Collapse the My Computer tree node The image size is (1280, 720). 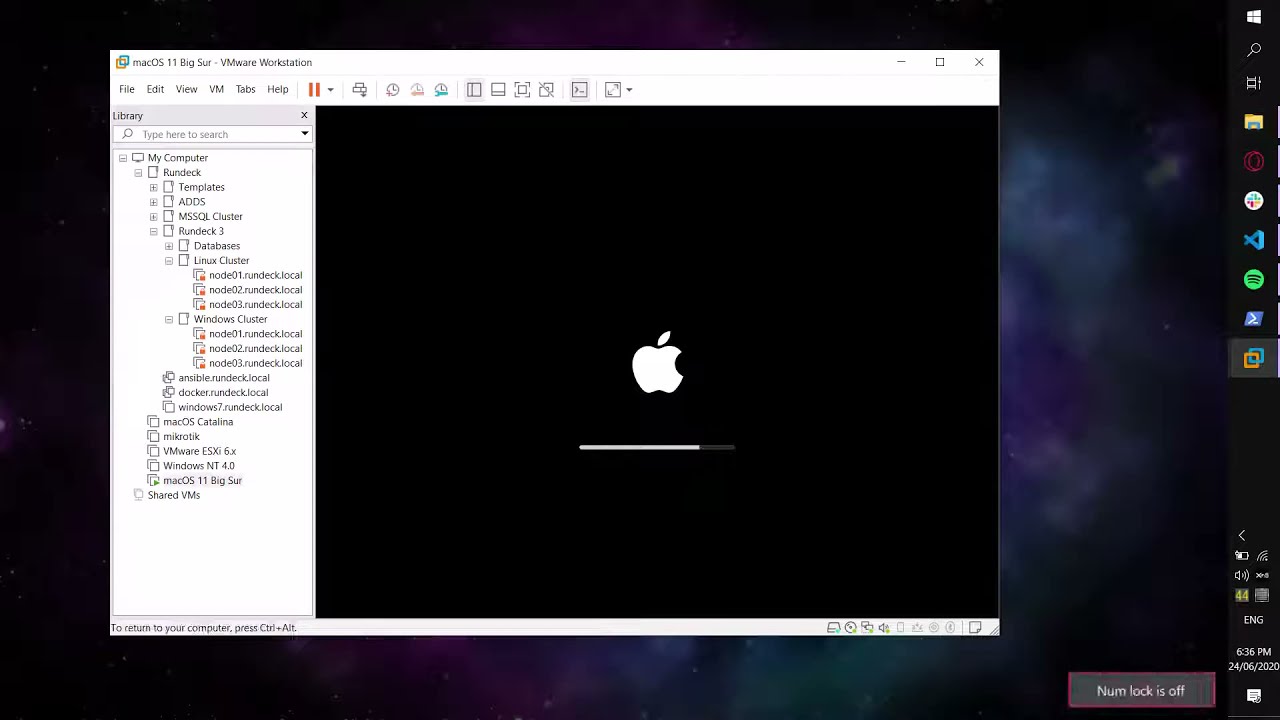[123, 158]
